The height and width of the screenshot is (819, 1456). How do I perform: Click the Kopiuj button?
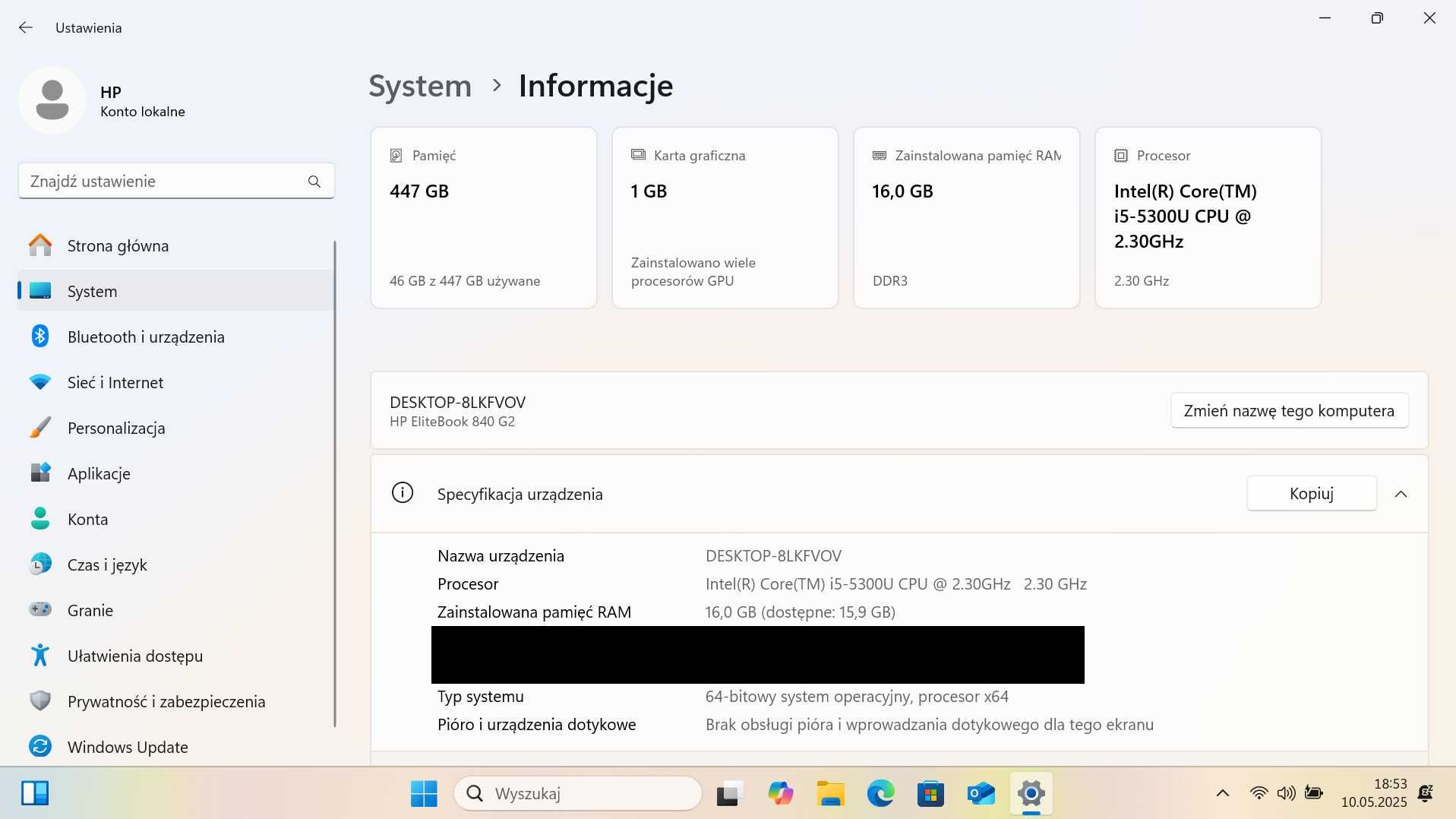(x=1312, y=493)
